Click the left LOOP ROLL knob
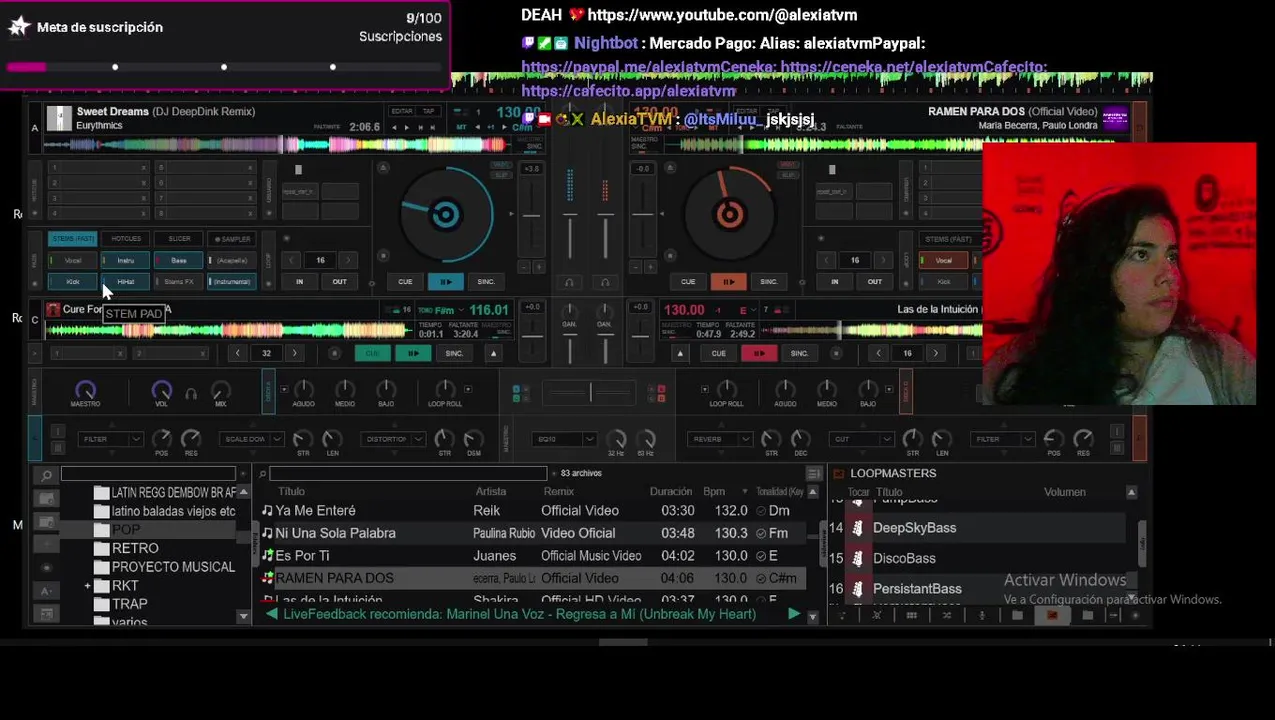The width and height of the screenshot is (1275, 720). tap(445, 389)
